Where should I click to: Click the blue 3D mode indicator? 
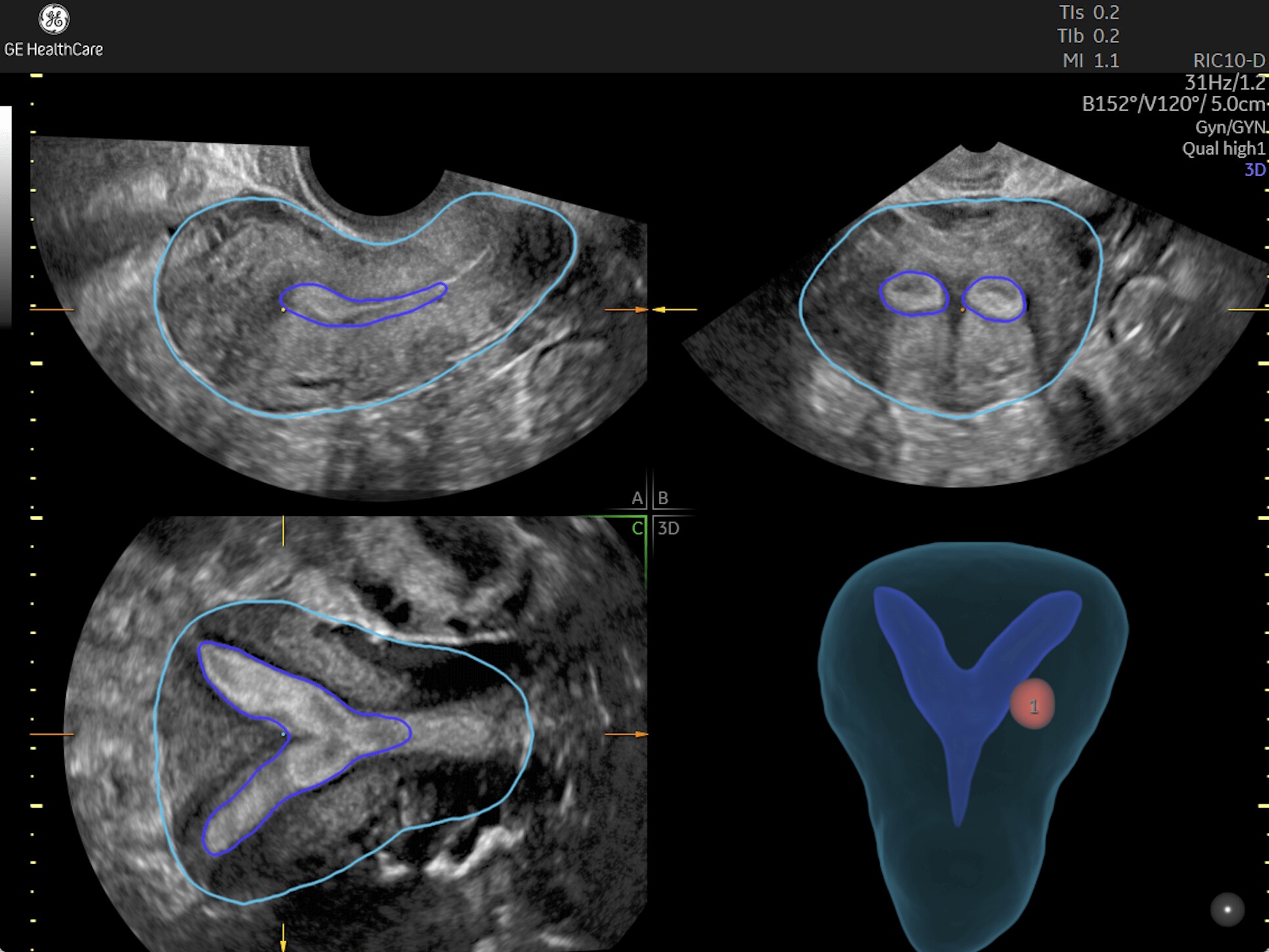[1254, 170]
